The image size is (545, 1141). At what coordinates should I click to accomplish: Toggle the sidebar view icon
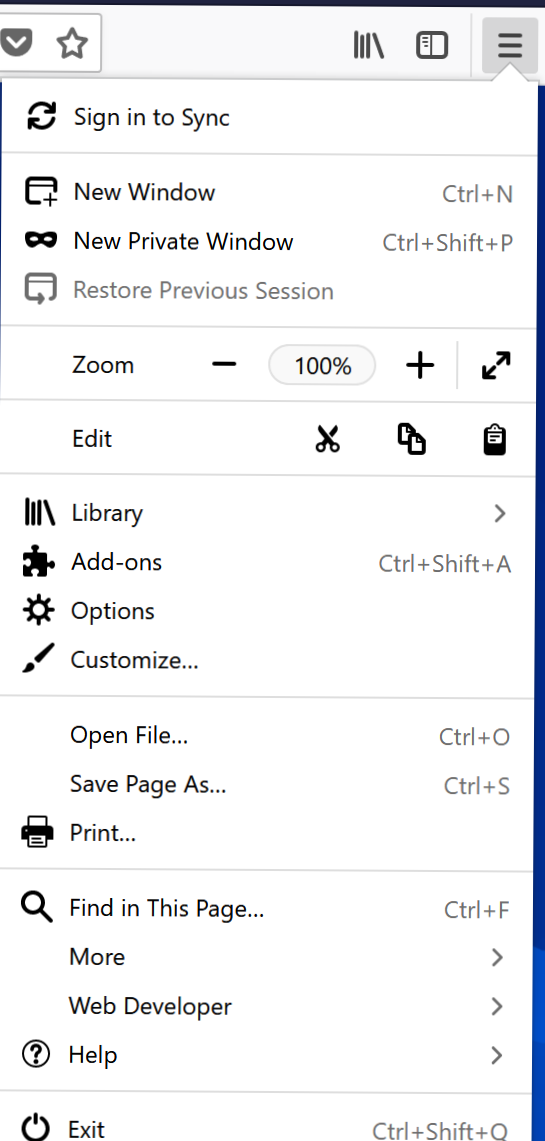point(431,45)
